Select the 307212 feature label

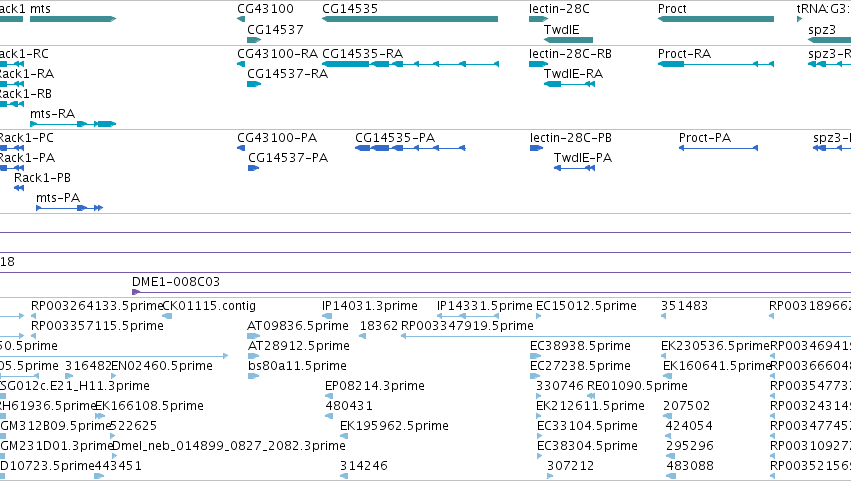[x=570, y=466]
